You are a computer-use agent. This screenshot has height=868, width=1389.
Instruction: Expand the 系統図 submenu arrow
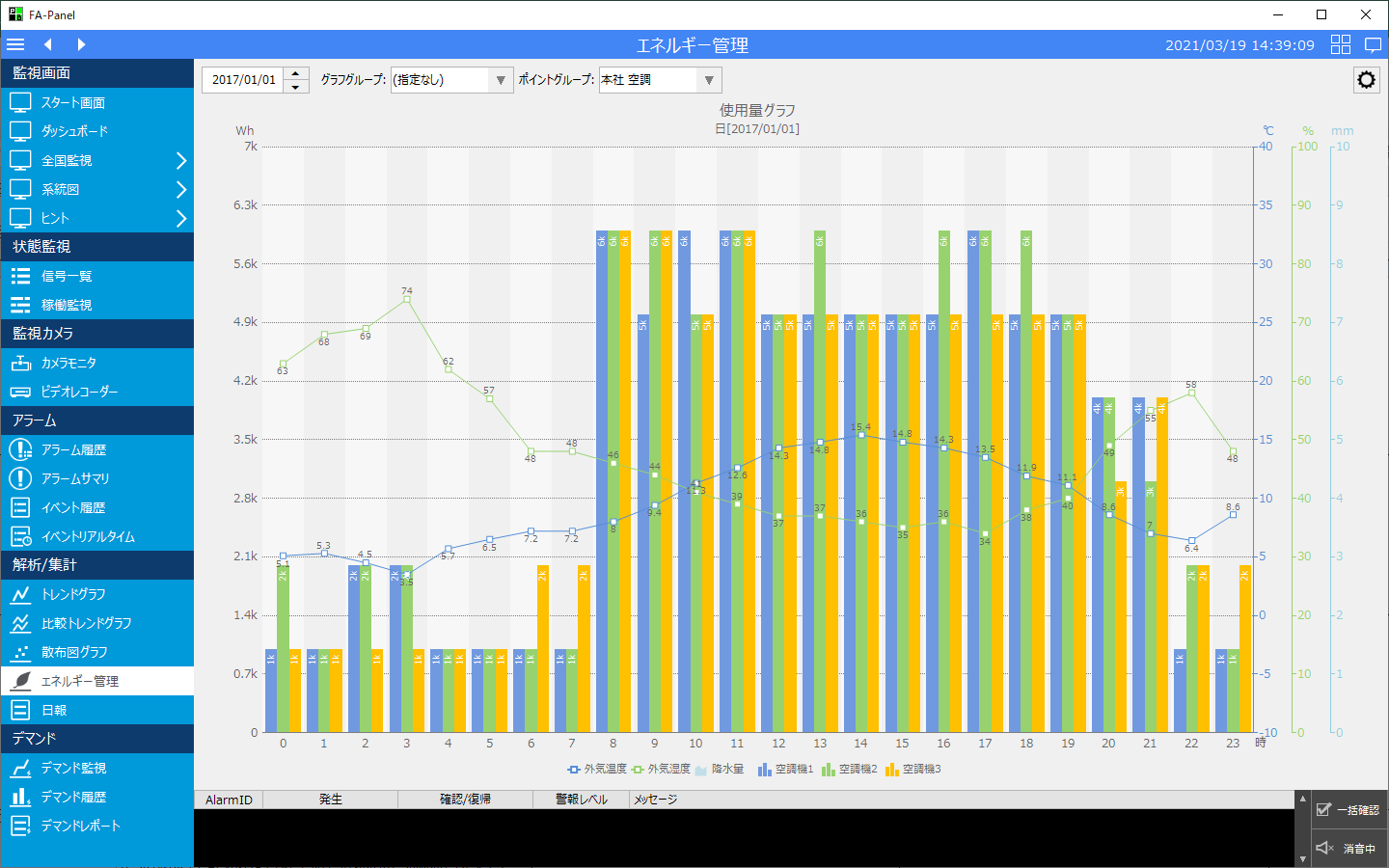coord(180,189)
